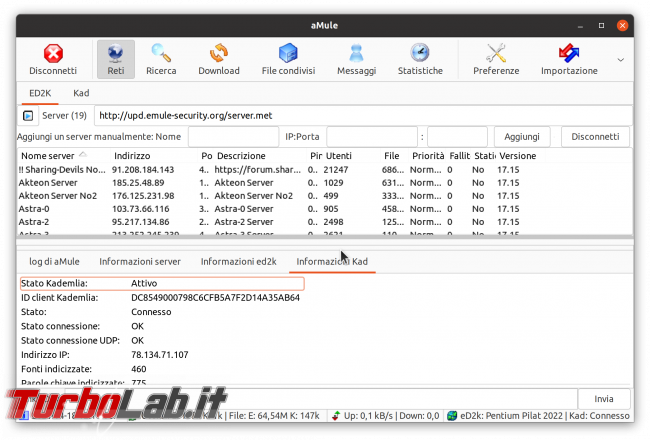Click the server Nome input field
Screen dimensions: 650x440
click(233, 137)
